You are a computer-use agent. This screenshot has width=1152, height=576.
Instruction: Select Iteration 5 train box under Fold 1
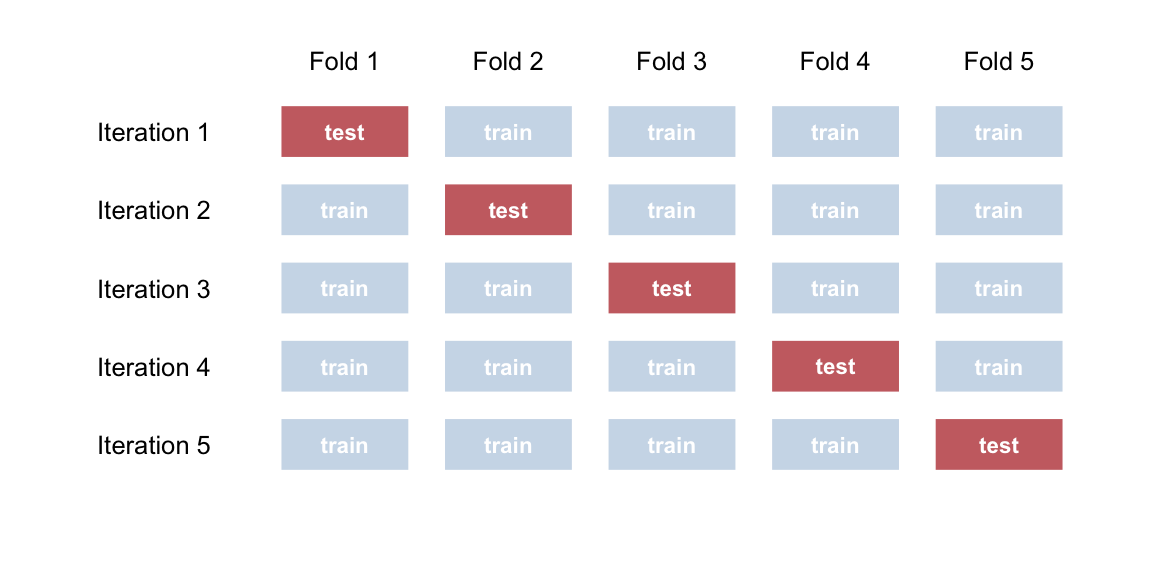pos(344,444)
